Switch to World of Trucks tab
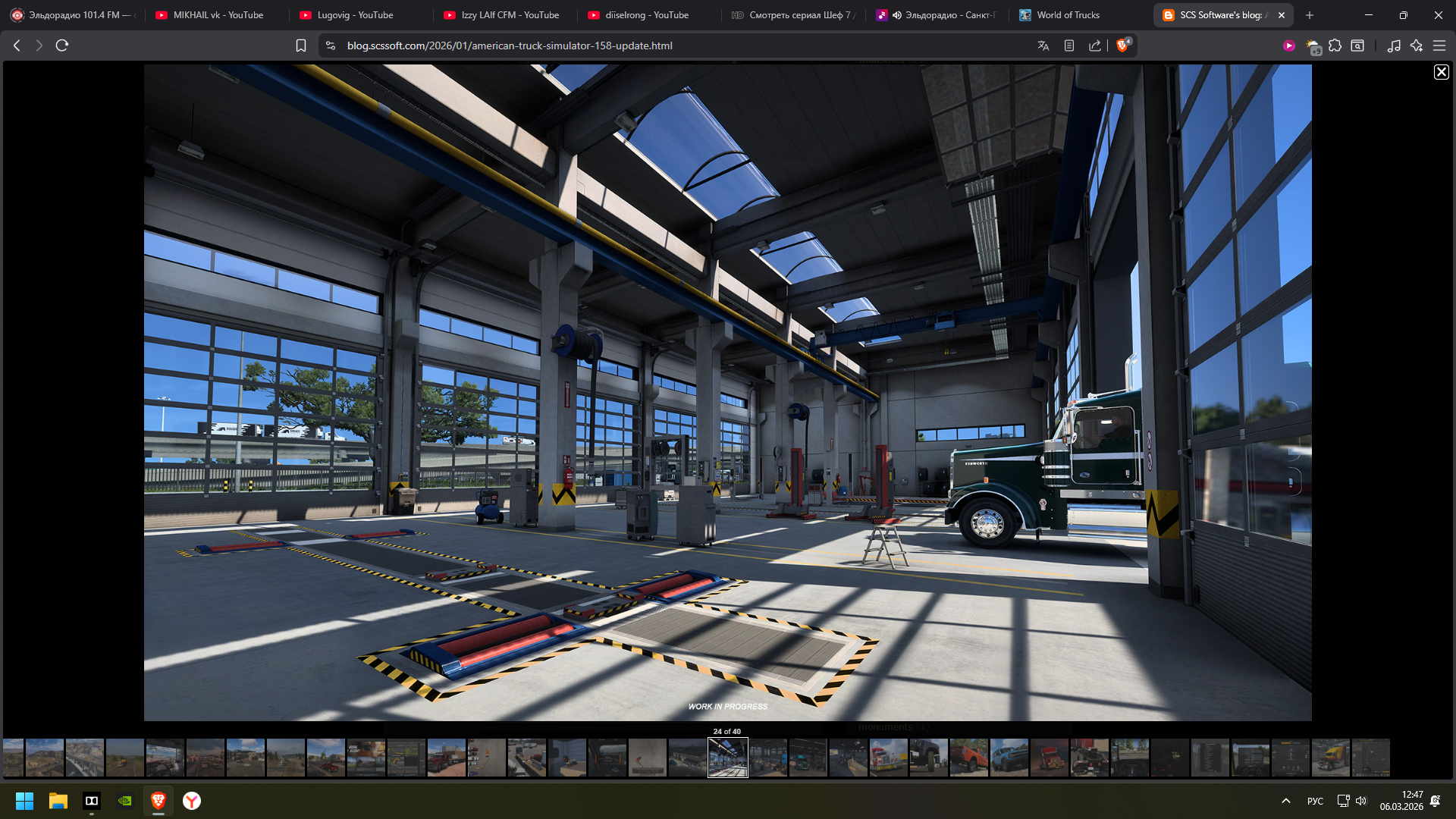Image resolution: width=1456 pixels, height=819 pixels. click(x=1068, y=15)
